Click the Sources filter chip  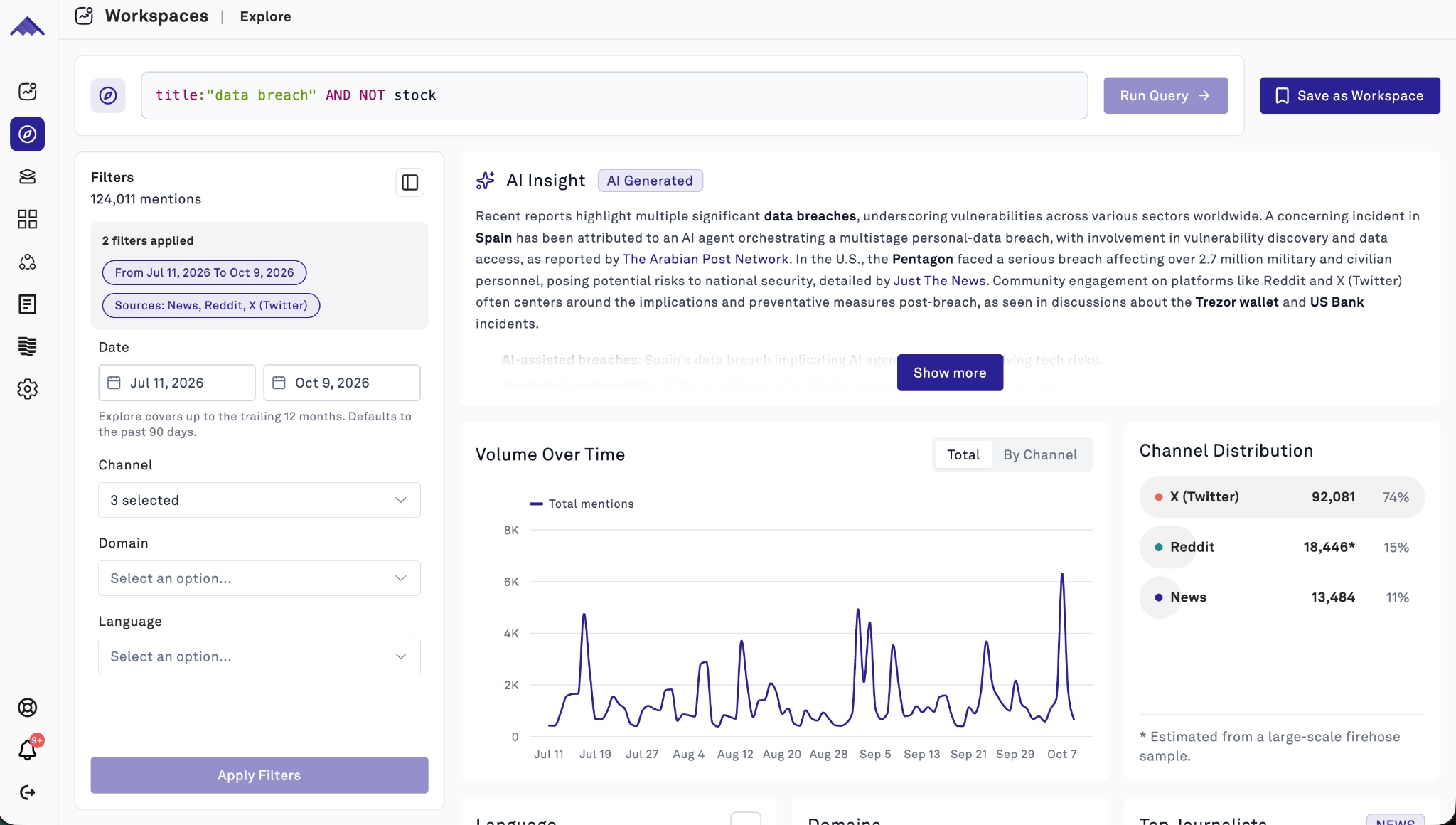click(211, 305)
